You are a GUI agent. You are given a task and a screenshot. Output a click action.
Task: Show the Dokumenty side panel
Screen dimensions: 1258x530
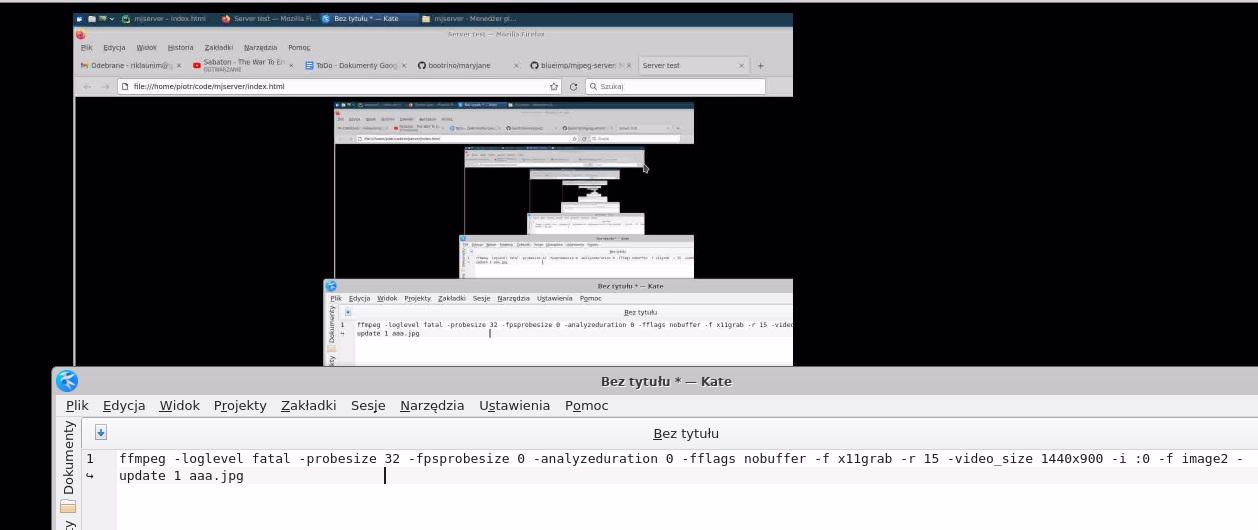point(68,458)
